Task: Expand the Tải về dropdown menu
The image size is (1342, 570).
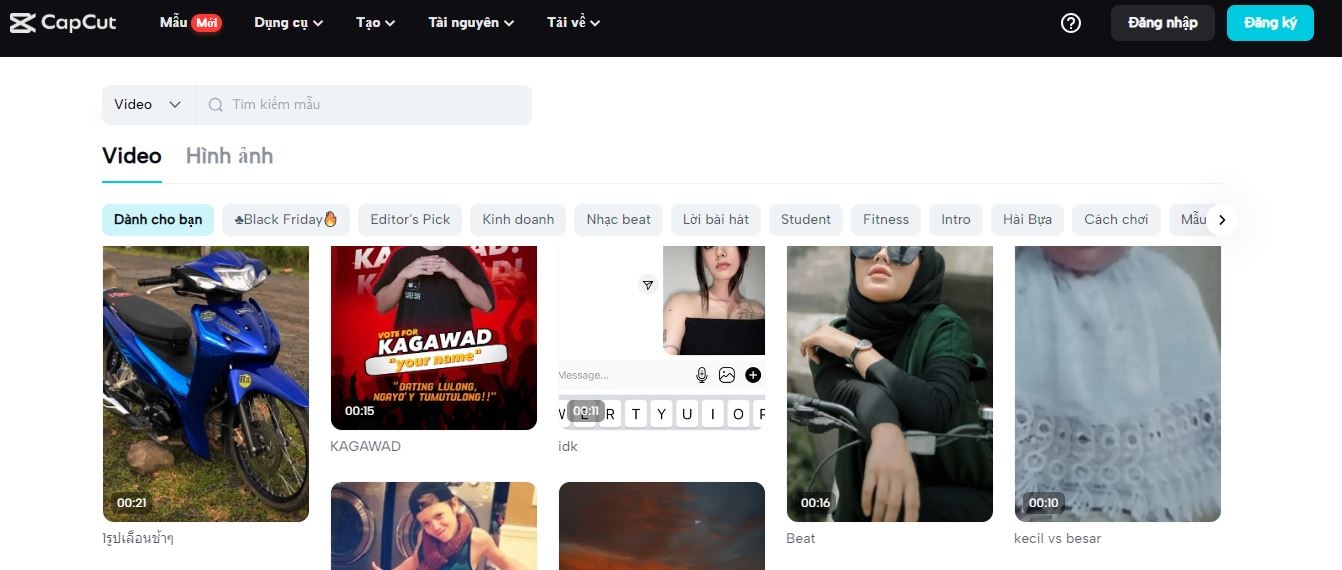Action: pos(573,22)
